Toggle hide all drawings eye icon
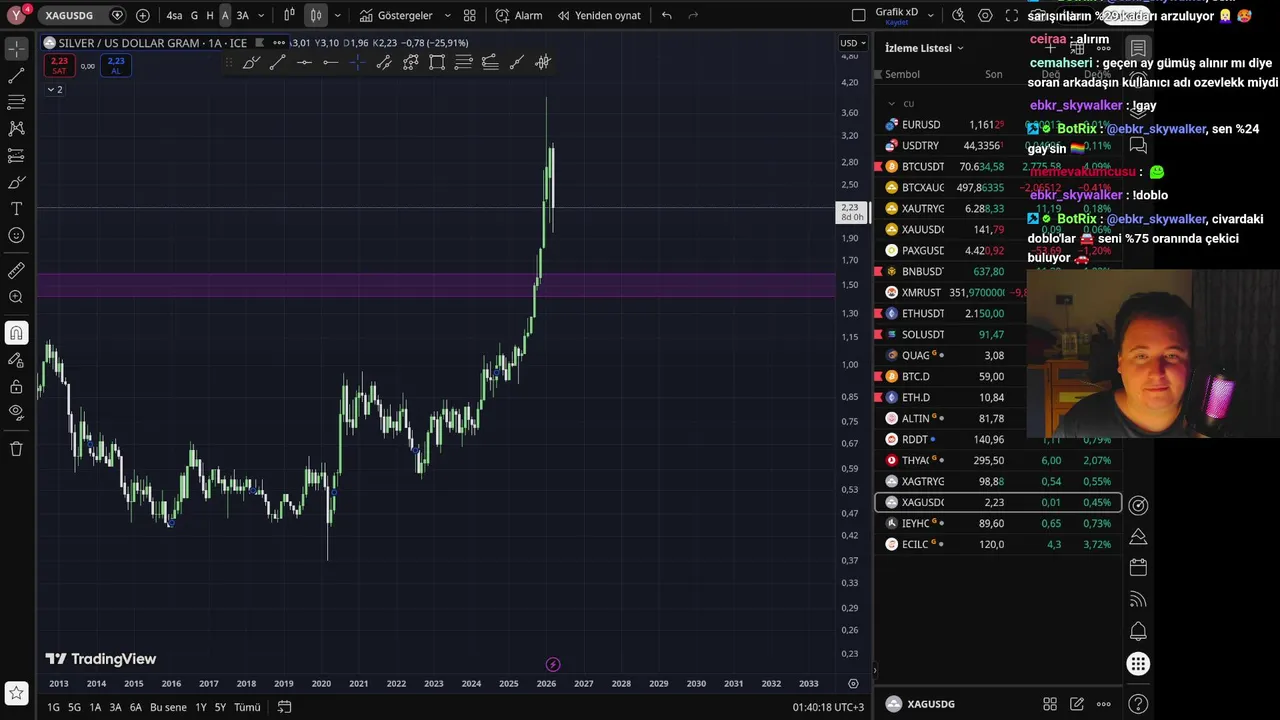This screenshot has width=1280, height=720. click(16, 412)
